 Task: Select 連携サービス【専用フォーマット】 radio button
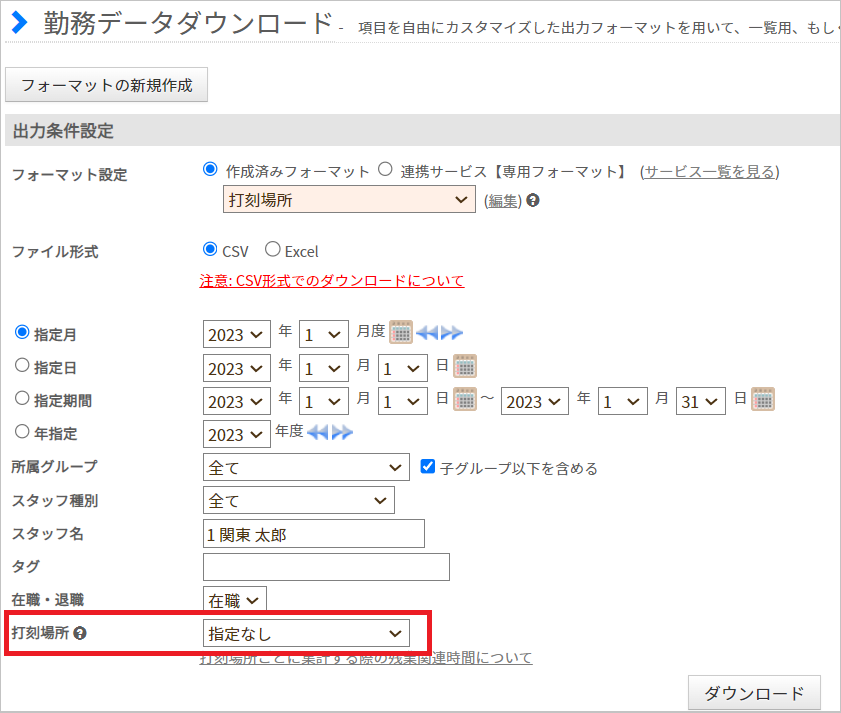point(385,171)
